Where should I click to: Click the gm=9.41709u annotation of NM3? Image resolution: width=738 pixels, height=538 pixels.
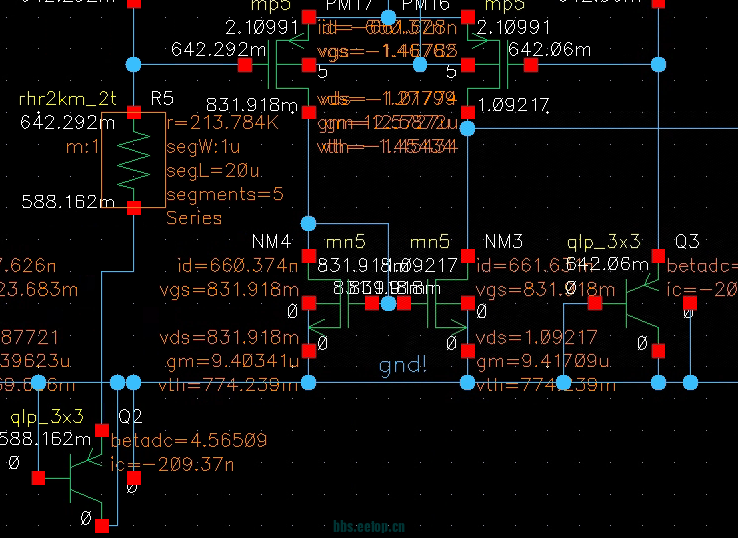(544, 361)
